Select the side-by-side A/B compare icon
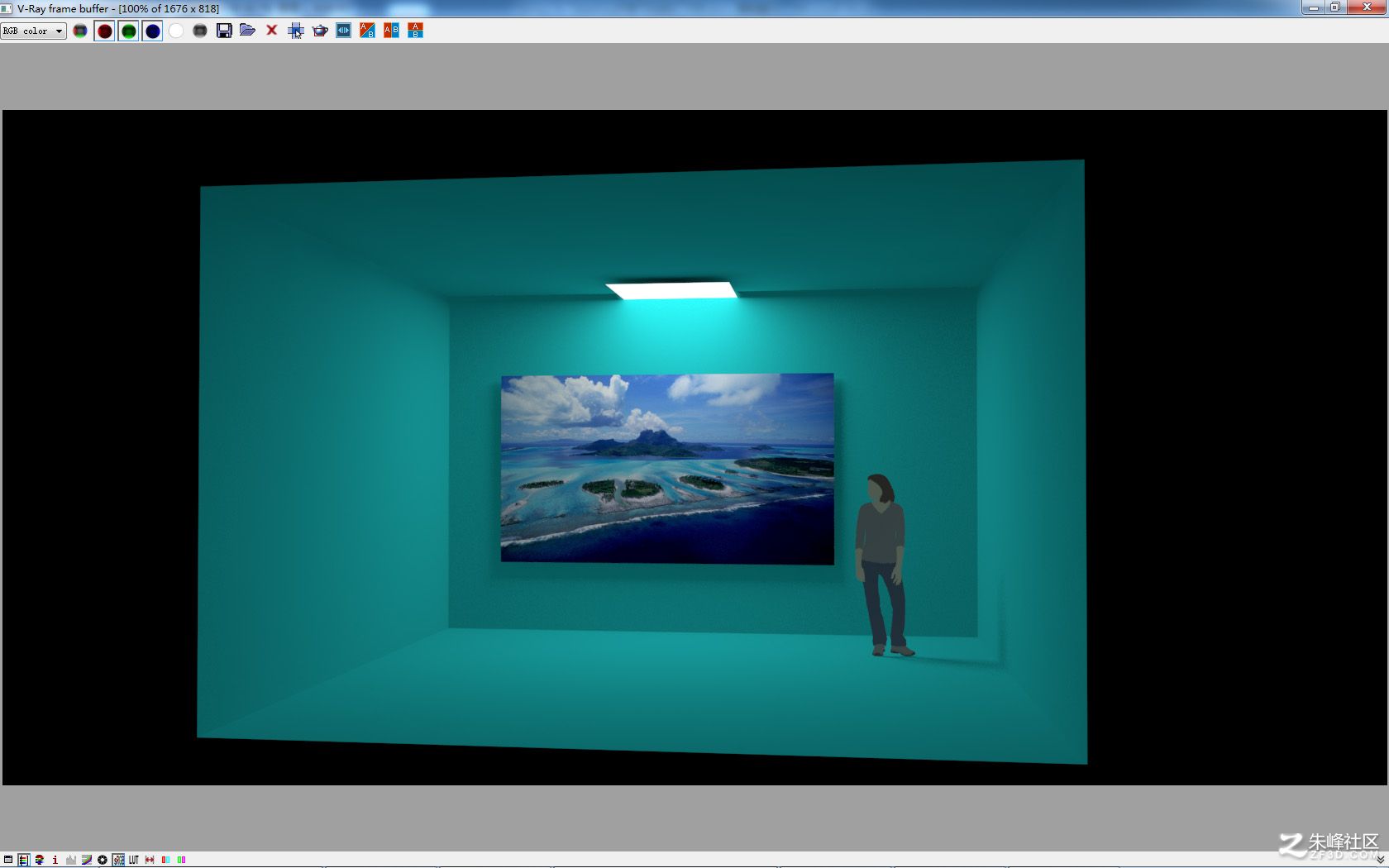1389x868 pixels. (x=391, y=31)
